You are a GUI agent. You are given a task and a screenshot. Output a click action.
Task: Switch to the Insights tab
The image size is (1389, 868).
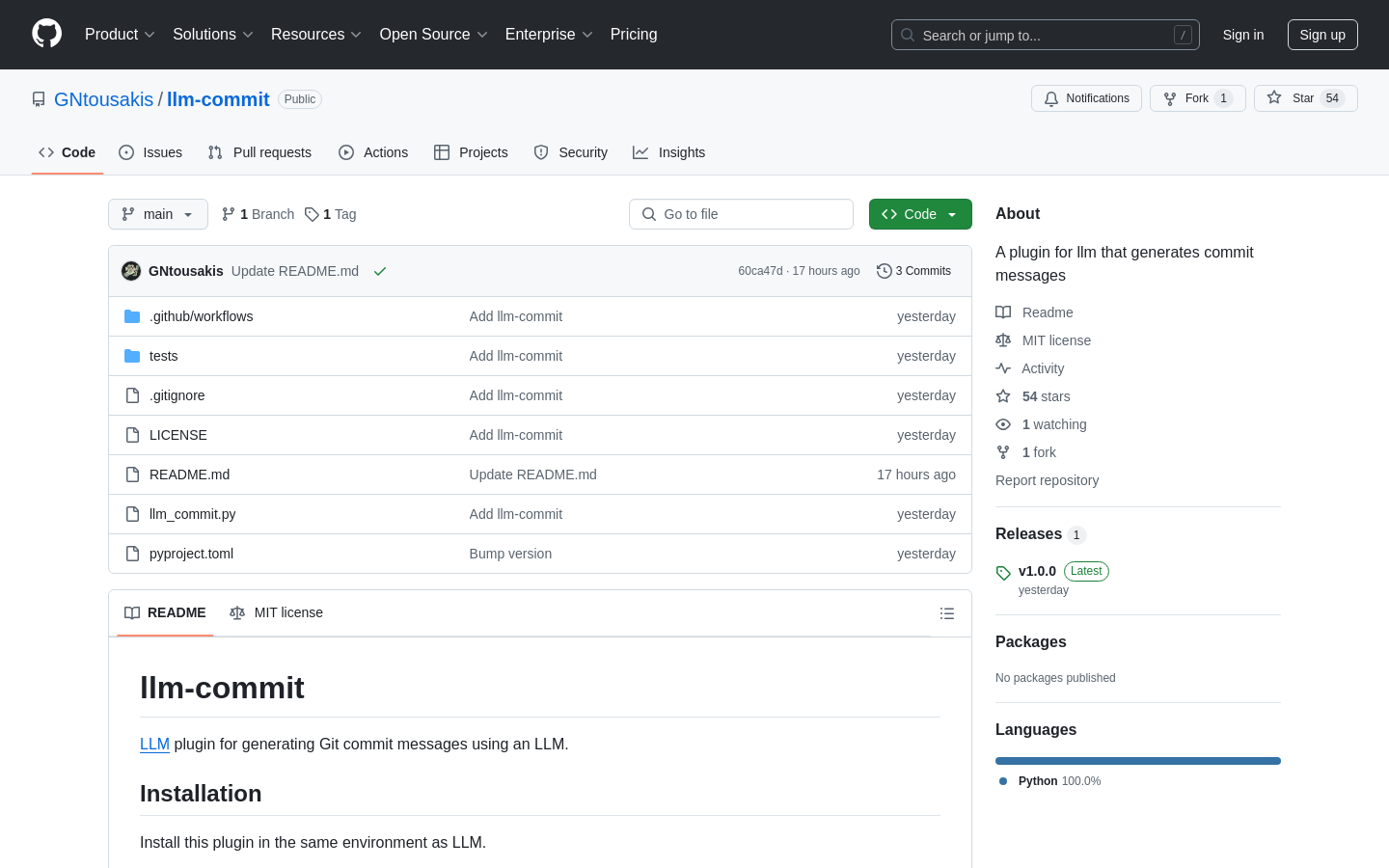tap(669, 152)
